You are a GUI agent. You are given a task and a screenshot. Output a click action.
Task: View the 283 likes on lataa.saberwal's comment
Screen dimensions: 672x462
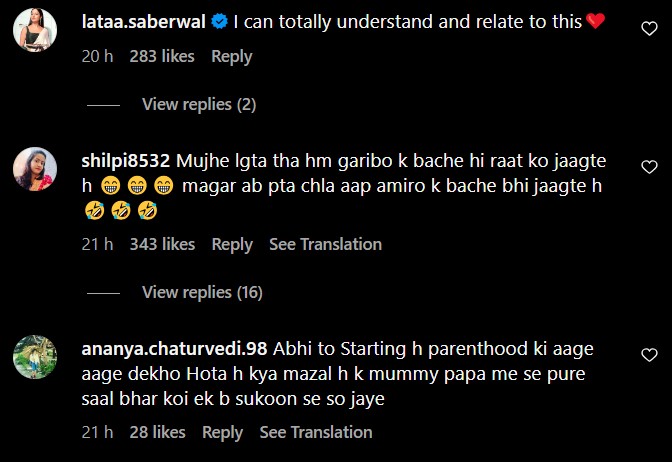[x=162, y=57]
